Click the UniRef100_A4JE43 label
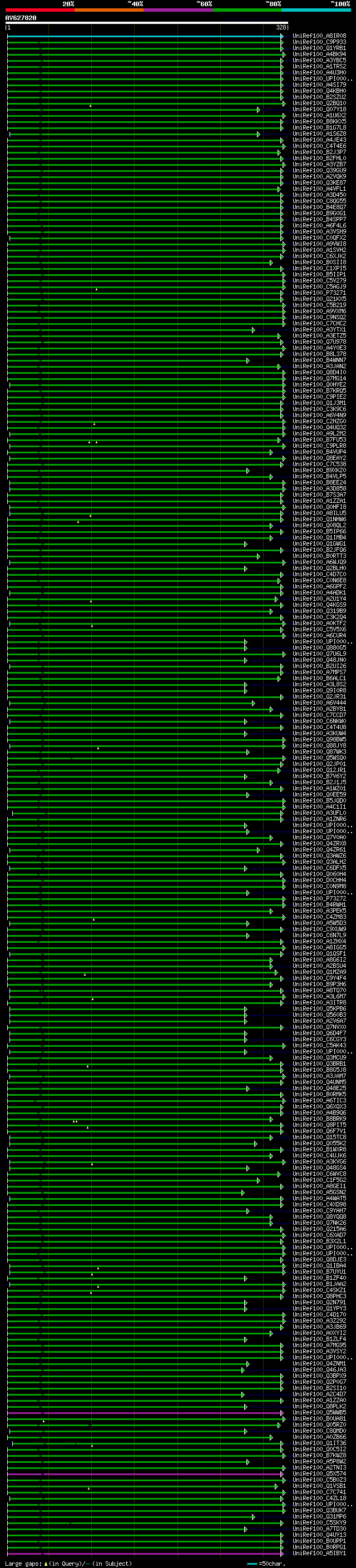The height and width of the screenshot is (1568, 356). click(319, 140)
